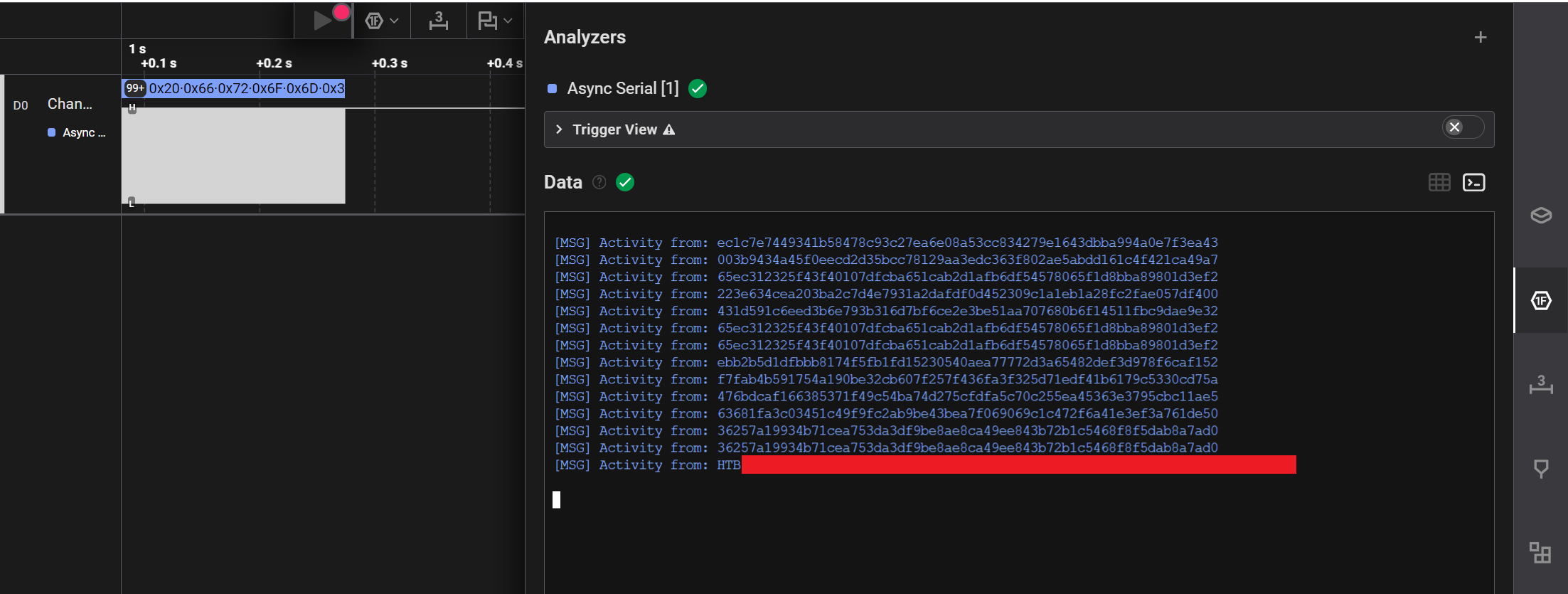Click green checkmark beside Data heading
Image resolution: width=1568 pixels, height=594 pixels.
[625, 183]
